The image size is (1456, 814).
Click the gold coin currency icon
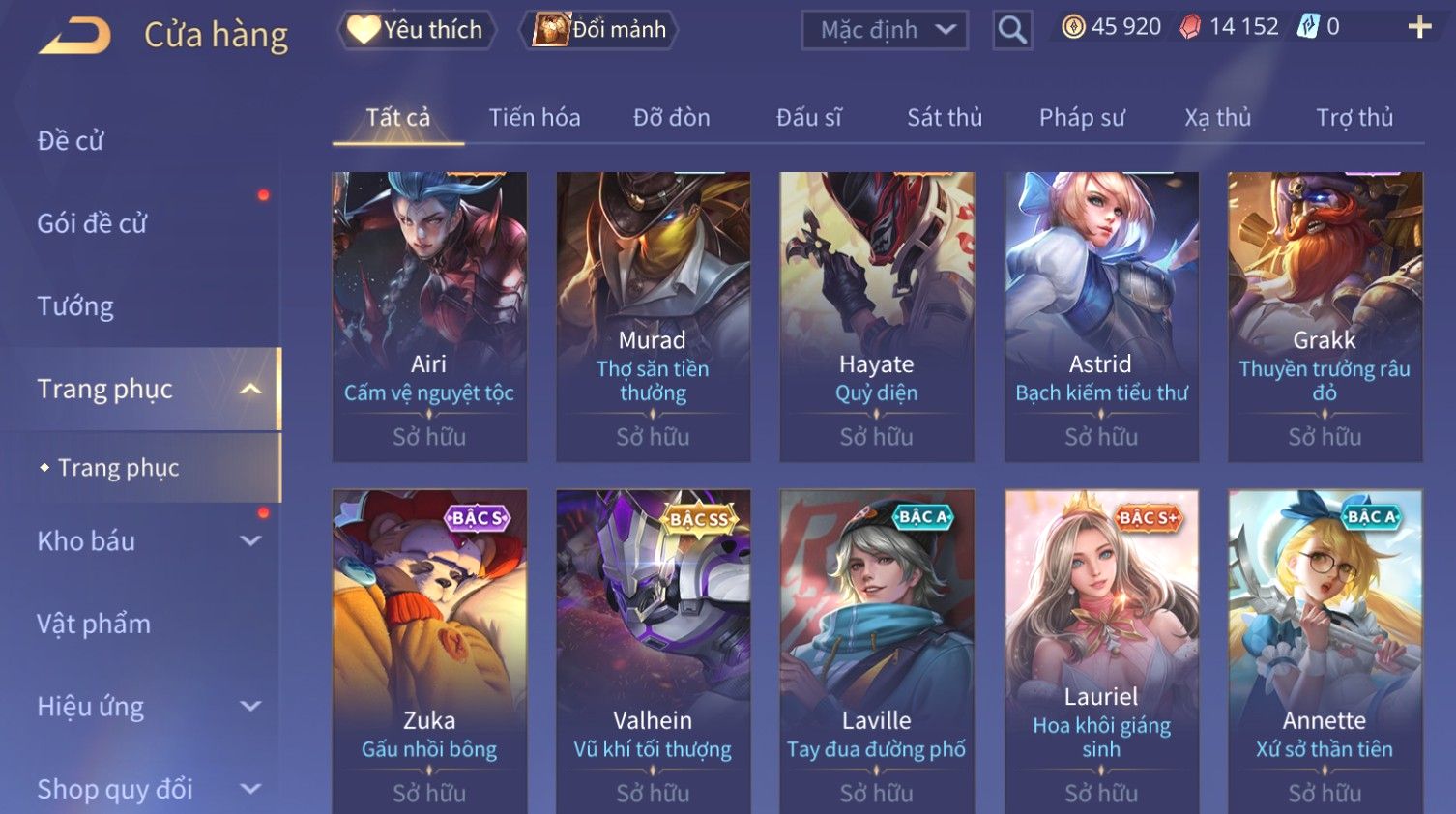click(x=1073, y=27)
